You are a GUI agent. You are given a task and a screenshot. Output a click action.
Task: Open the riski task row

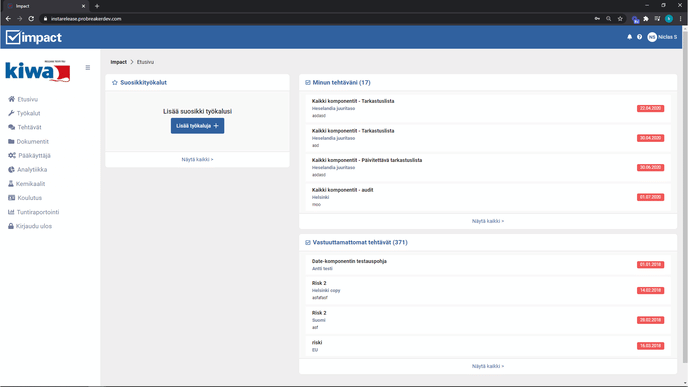tap(488, 346)
